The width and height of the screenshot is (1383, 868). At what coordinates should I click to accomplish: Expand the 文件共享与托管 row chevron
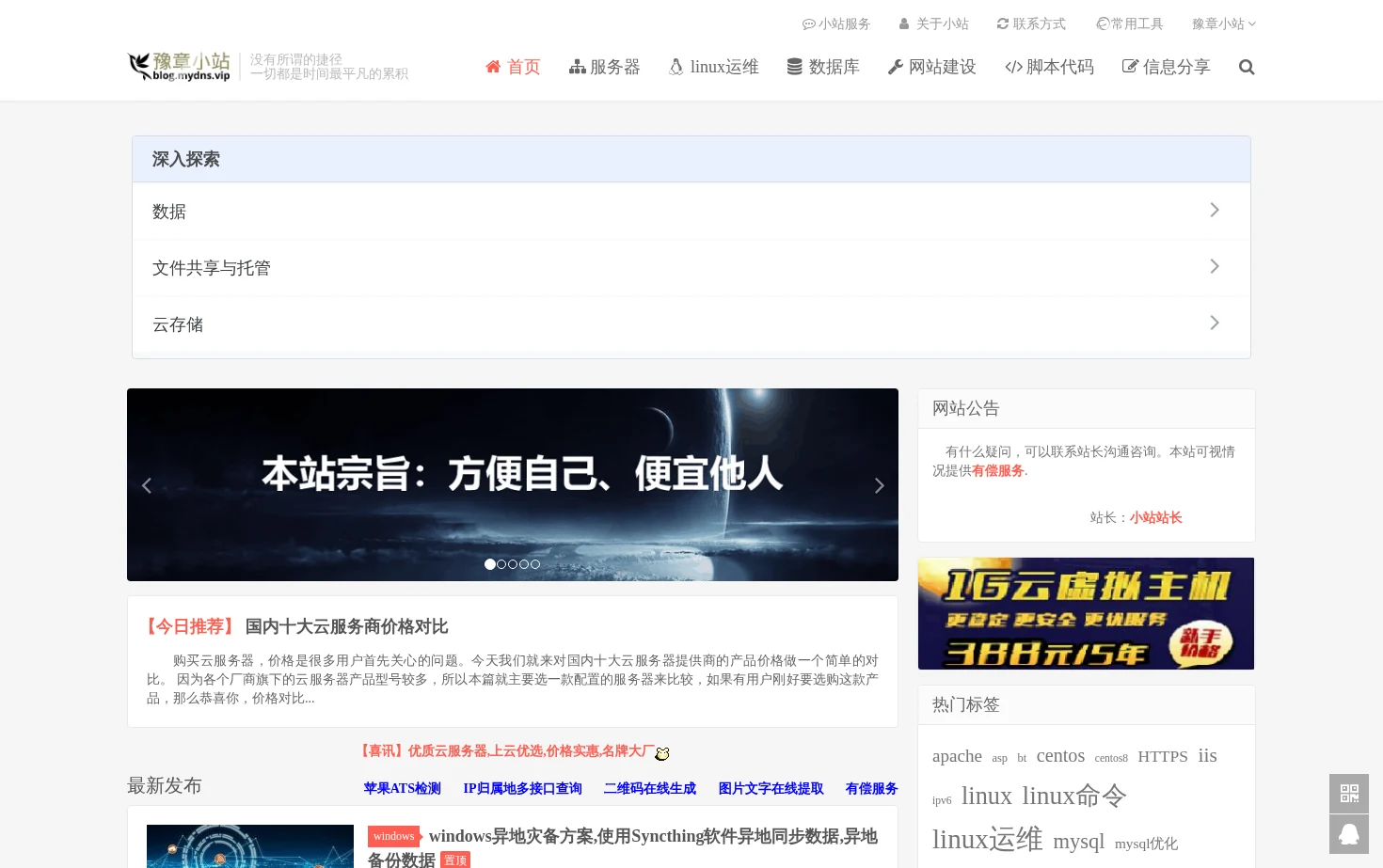coord(1215,266)
